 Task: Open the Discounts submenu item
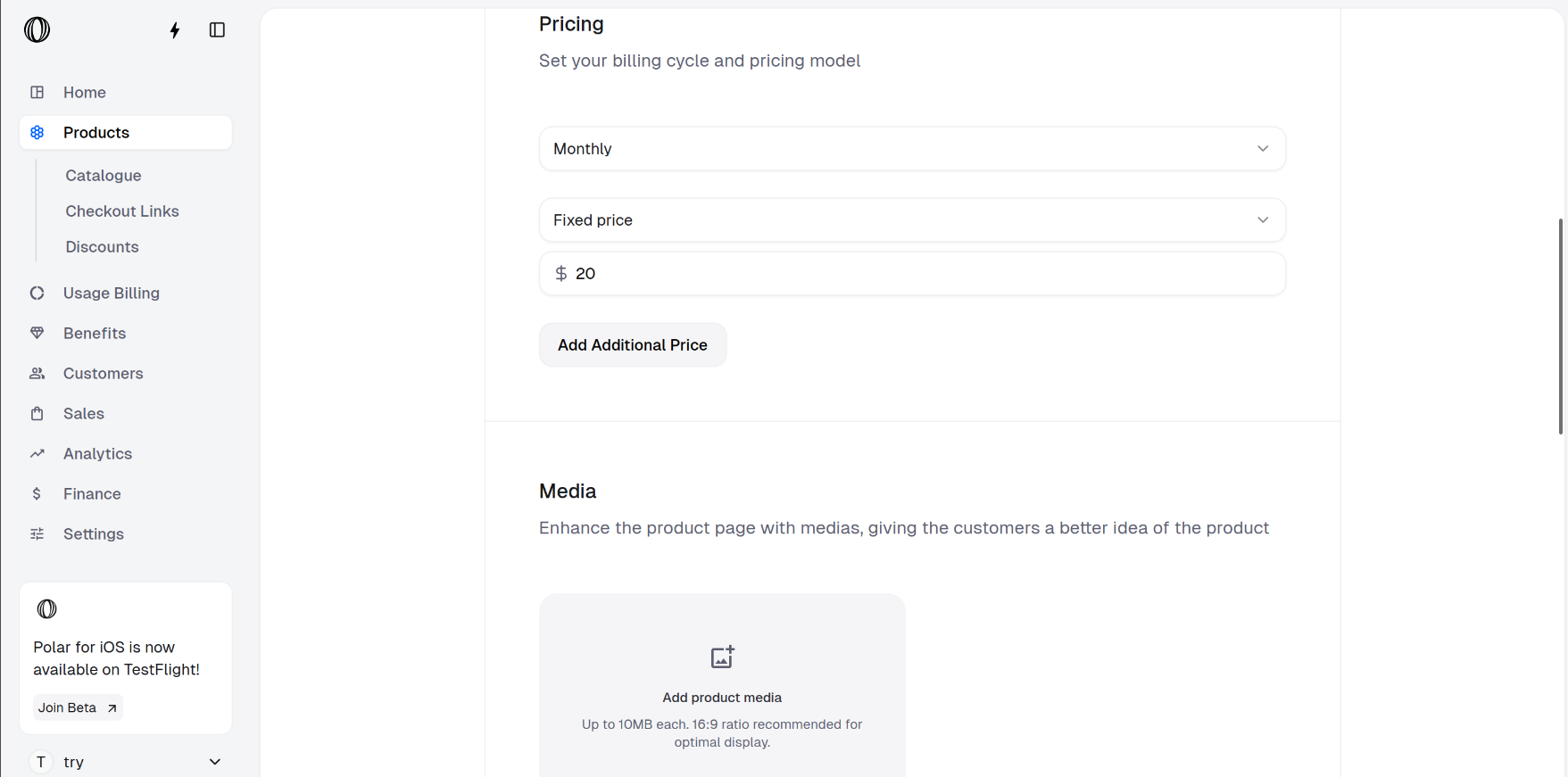coord(102,247)
